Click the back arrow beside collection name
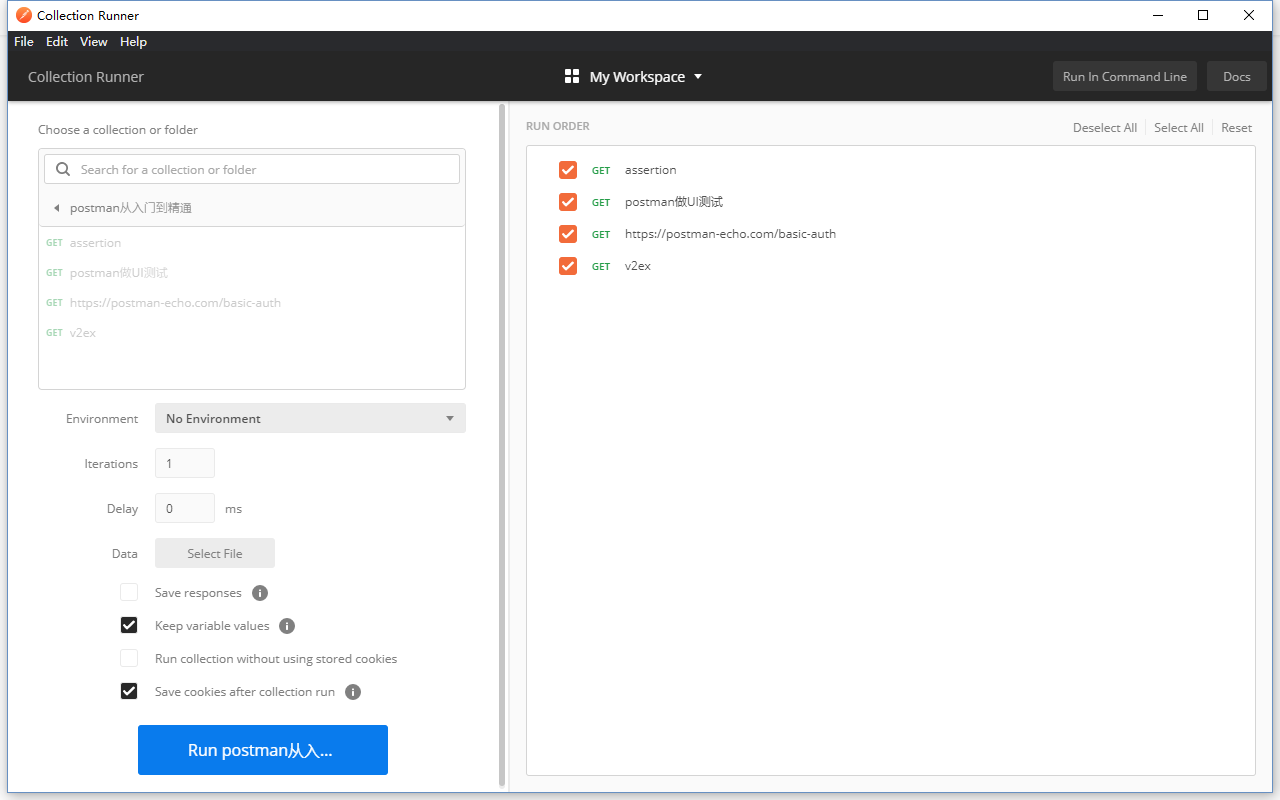This screenshot has height=800, width=1280. 56,208
